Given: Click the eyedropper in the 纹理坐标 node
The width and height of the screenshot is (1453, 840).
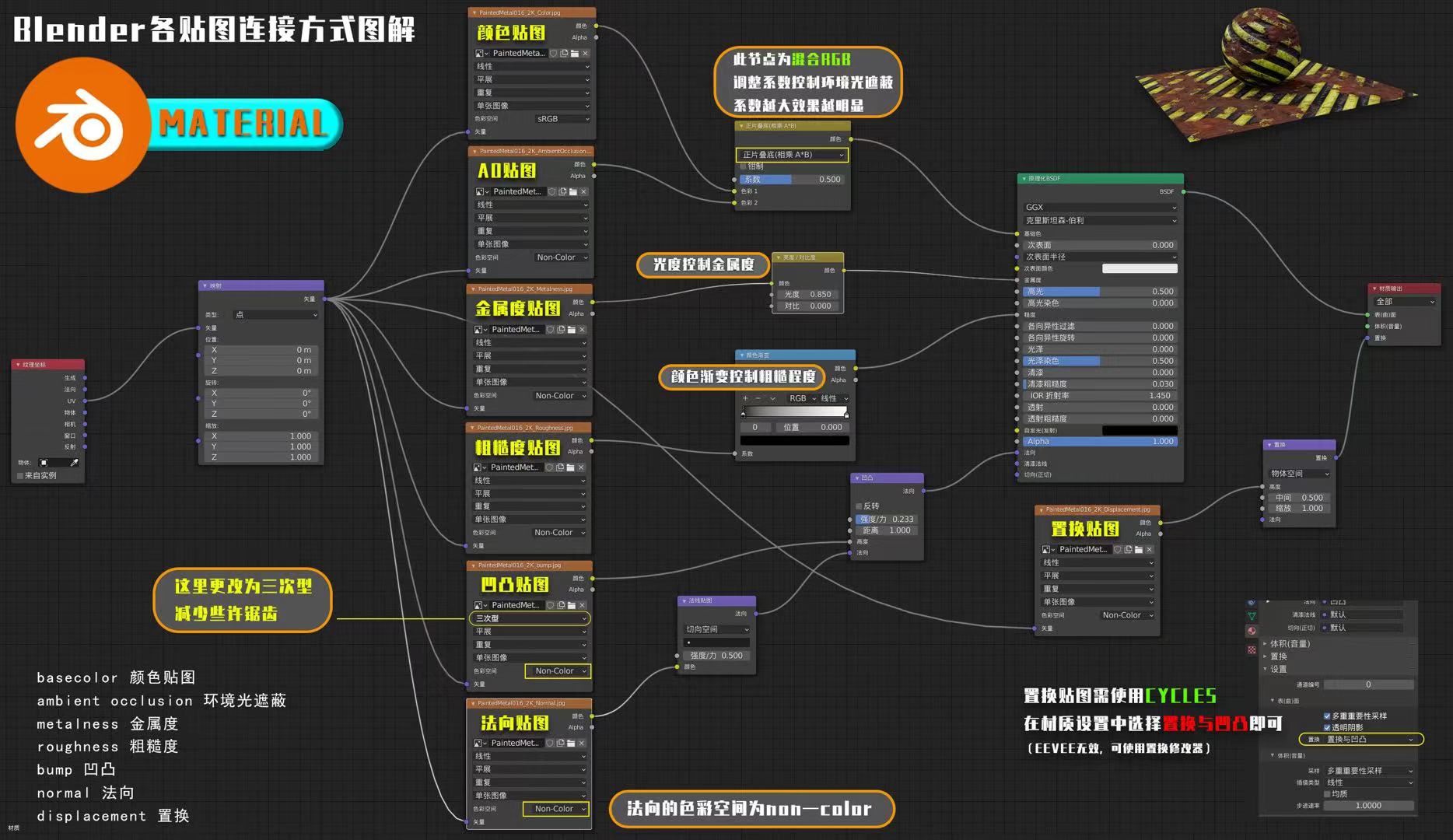Looking at the screenshot, I should [x=75, y=463].
